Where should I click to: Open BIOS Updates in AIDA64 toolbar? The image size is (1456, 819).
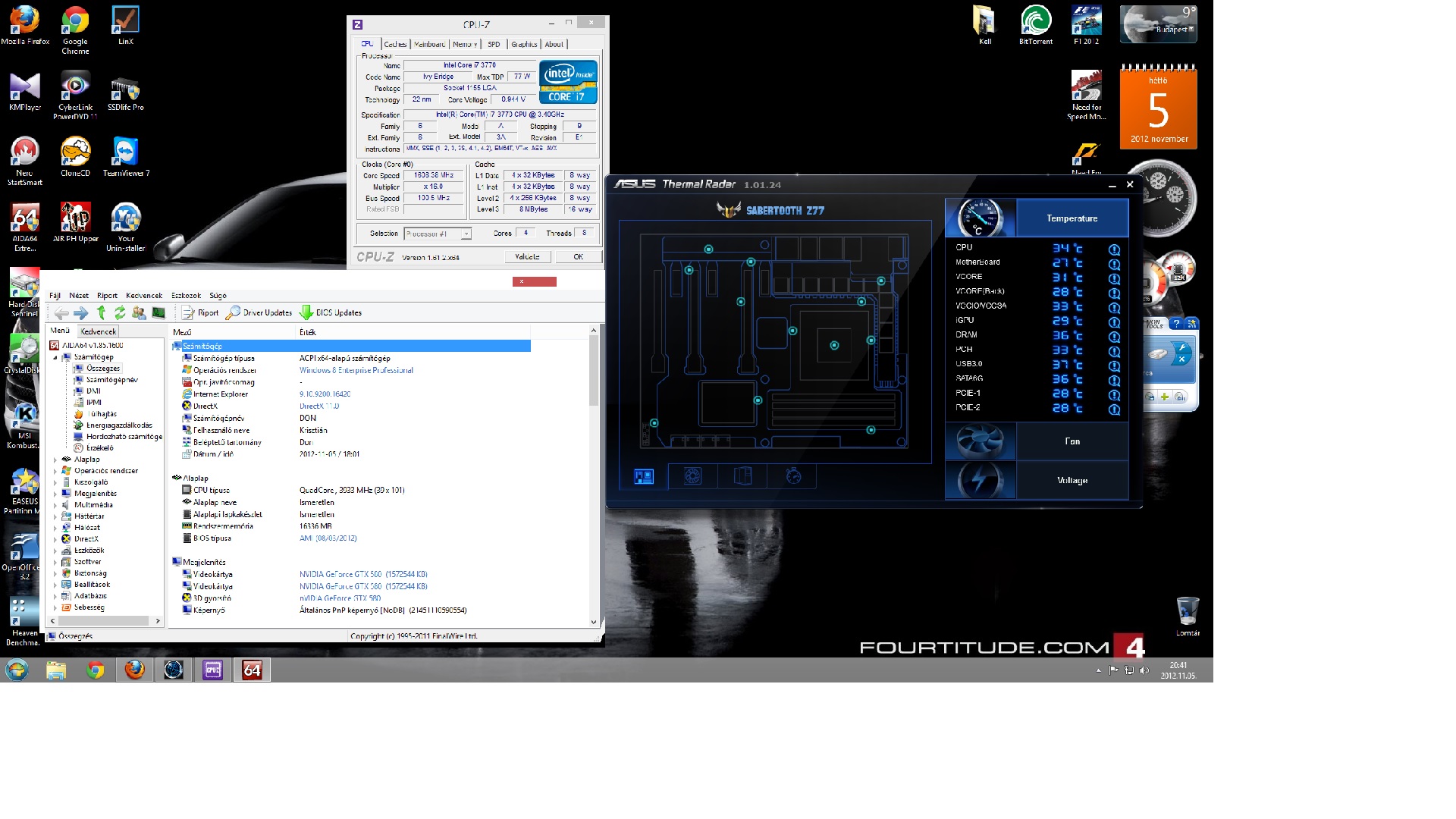point(331,312)
